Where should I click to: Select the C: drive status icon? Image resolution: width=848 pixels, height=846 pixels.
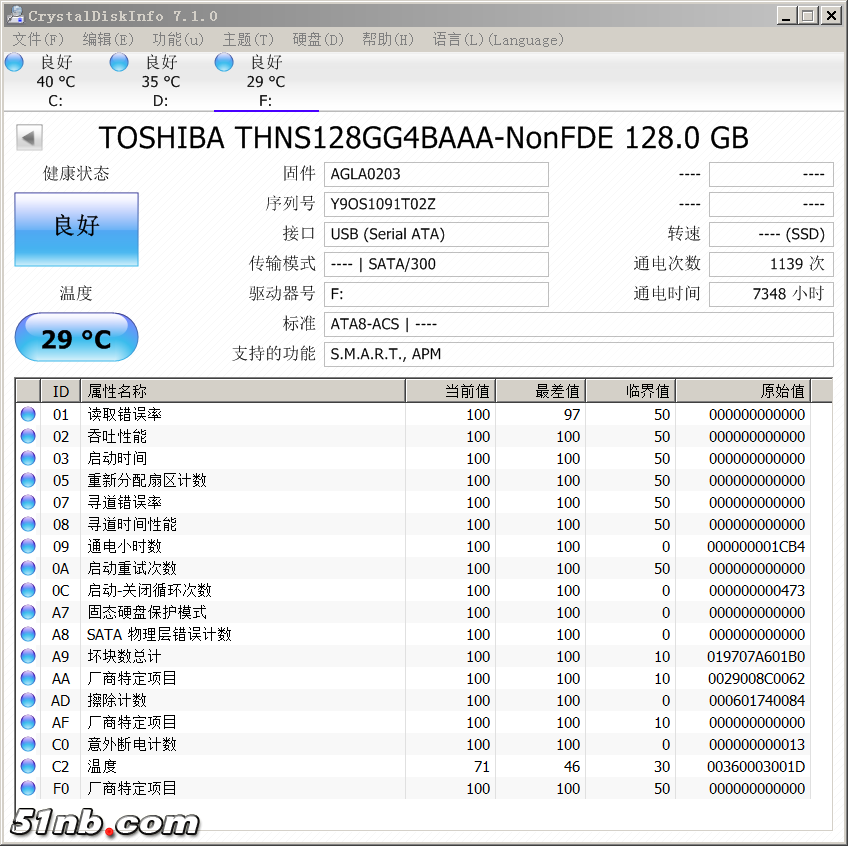click(14, 63)
